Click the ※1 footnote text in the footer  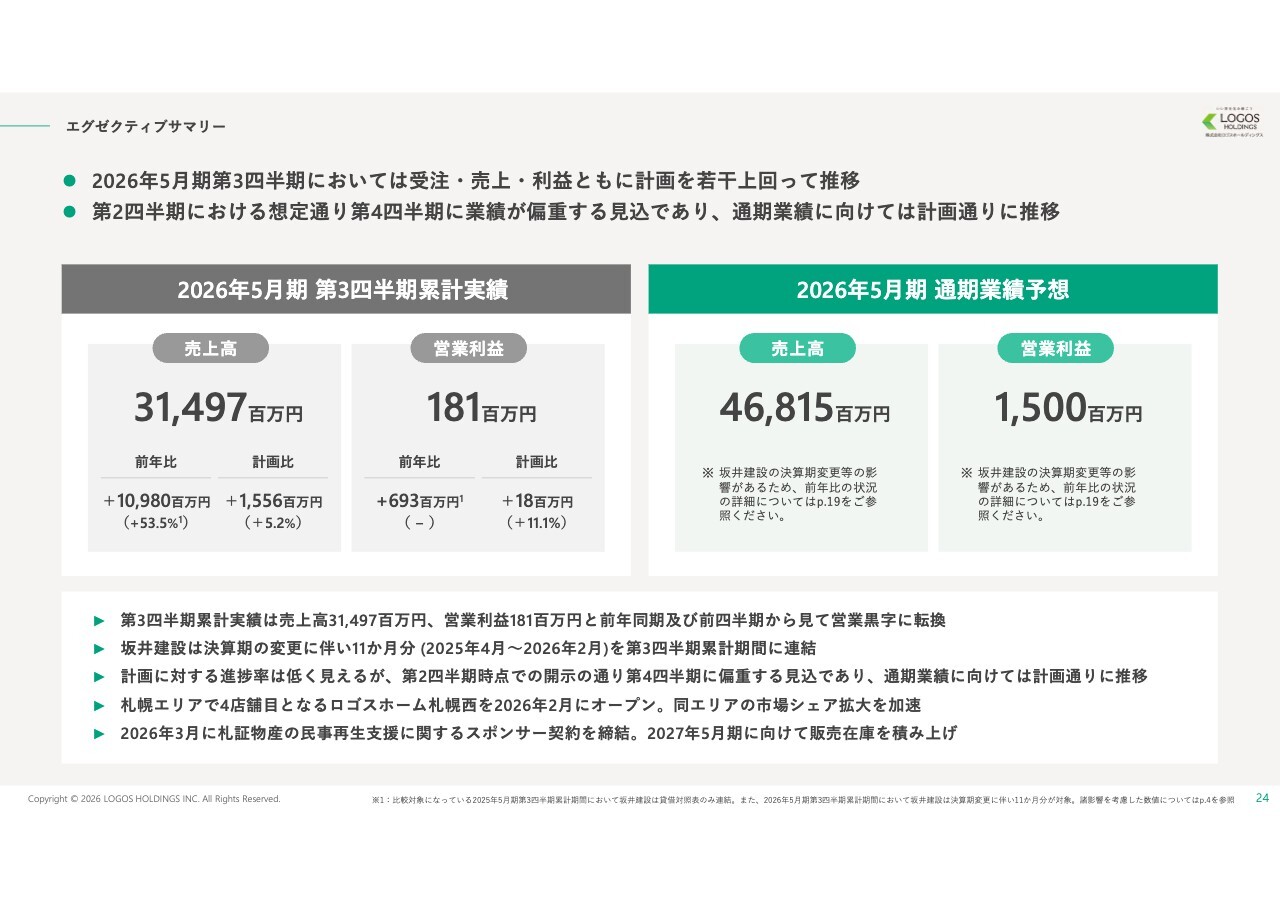(802, 800)
